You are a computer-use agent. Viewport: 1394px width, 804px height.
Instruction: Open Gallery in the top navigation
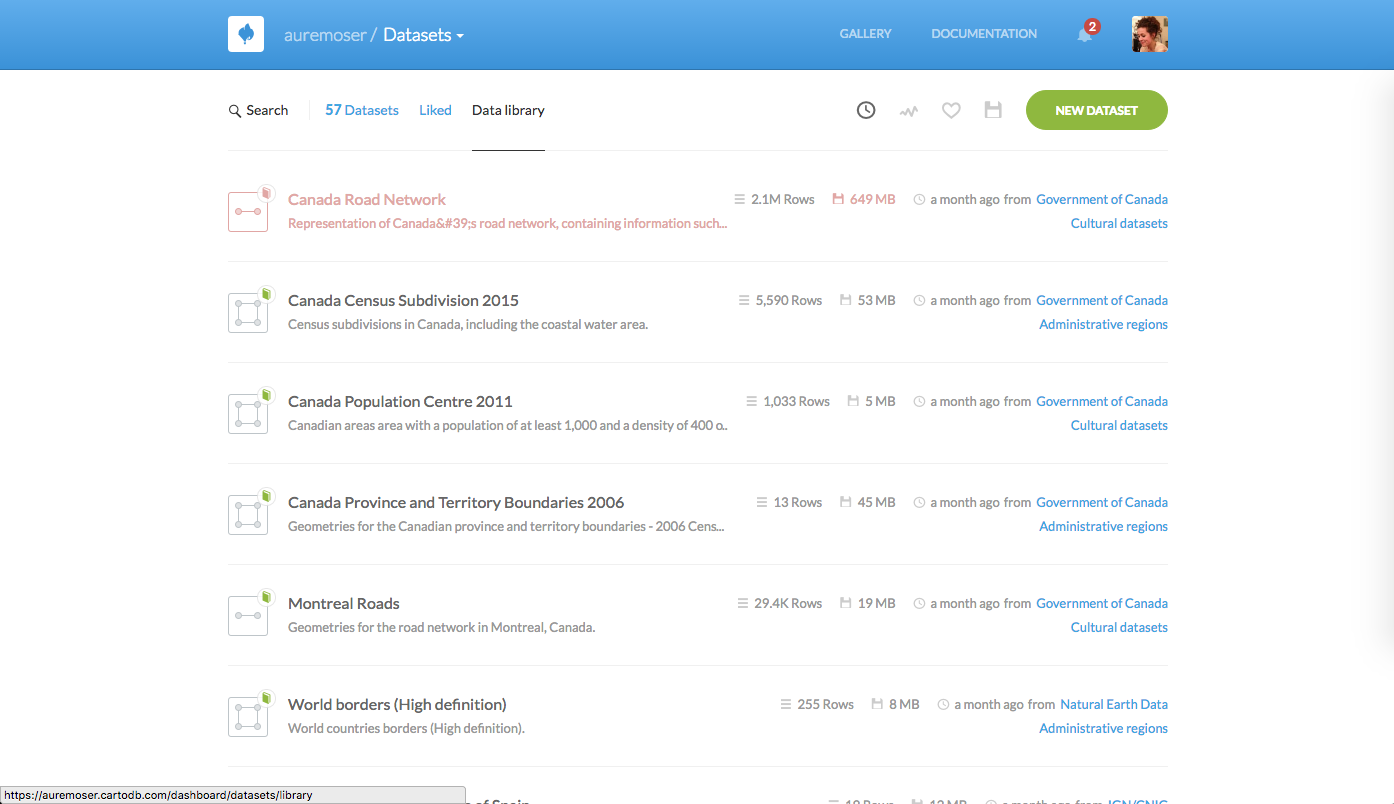click(x=865, y=34)
